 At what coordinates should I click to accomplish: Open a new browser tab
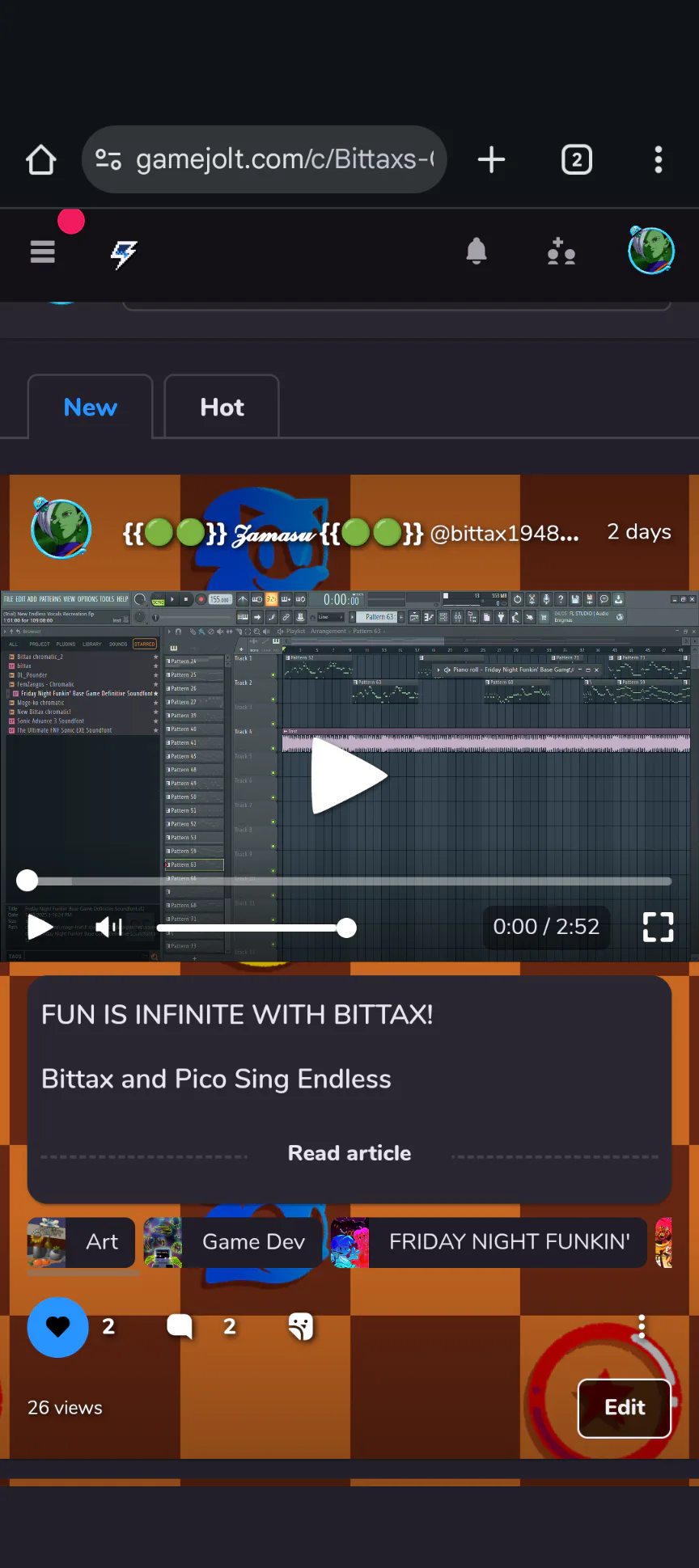tap(491, 159)
